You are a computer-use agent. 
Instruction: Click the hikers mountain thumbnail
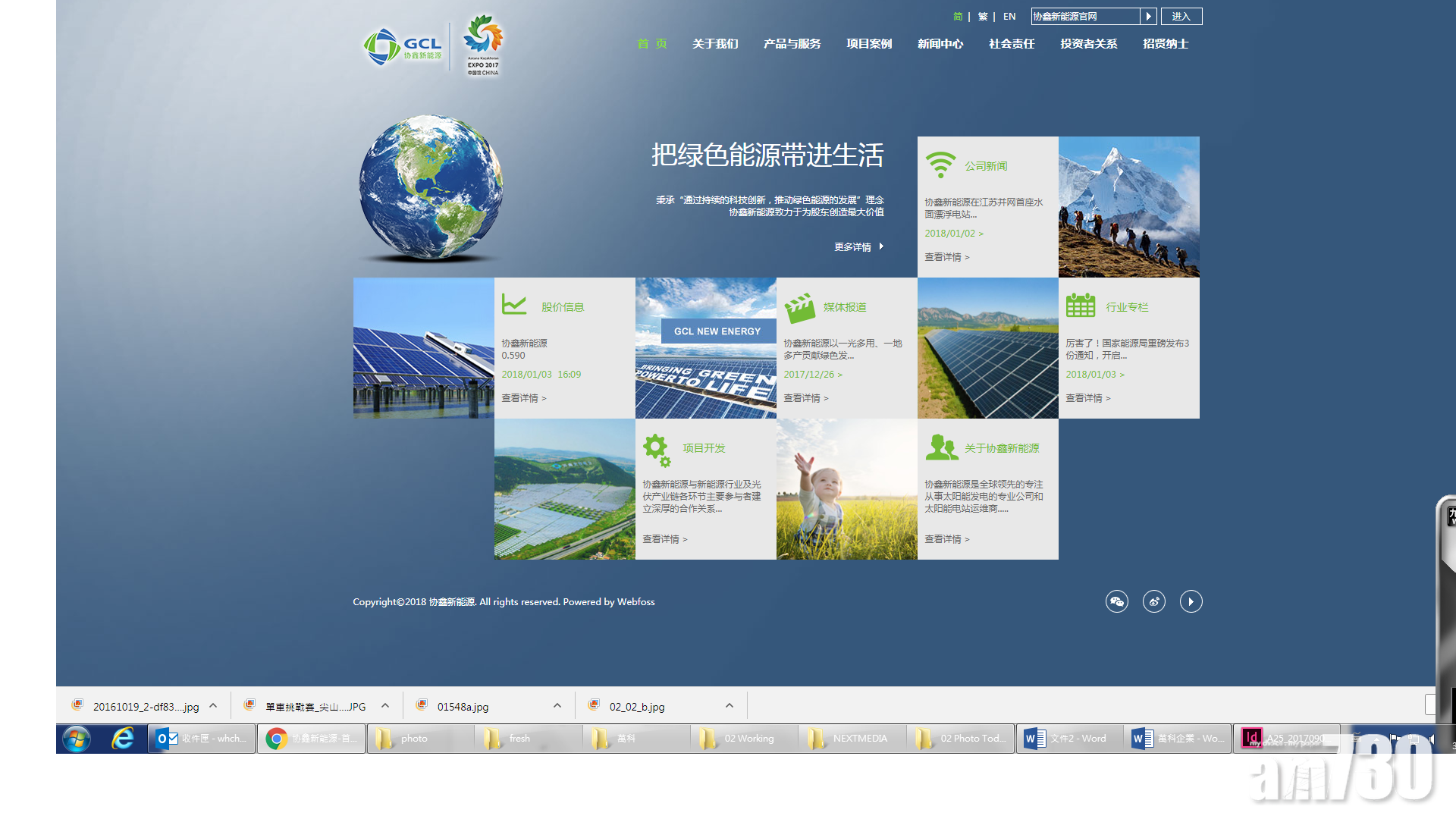coord(1128,207)
